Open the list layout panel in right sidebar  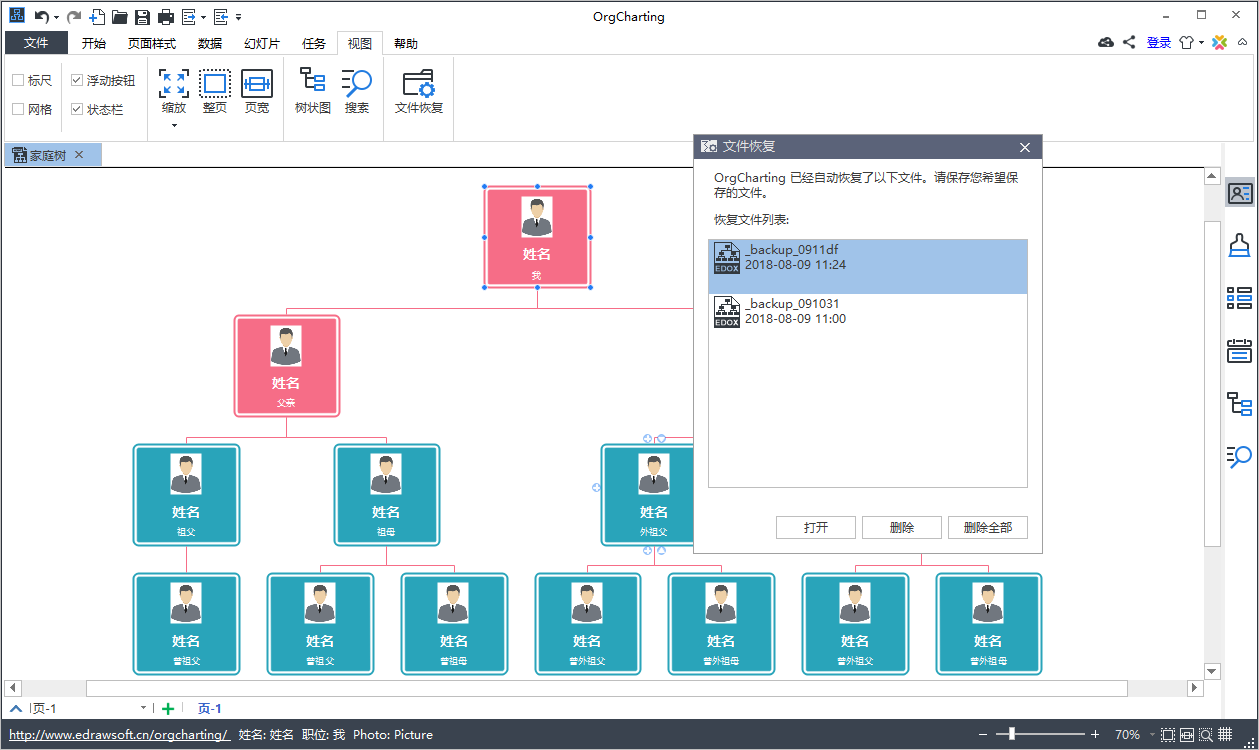click(1240, 297)
